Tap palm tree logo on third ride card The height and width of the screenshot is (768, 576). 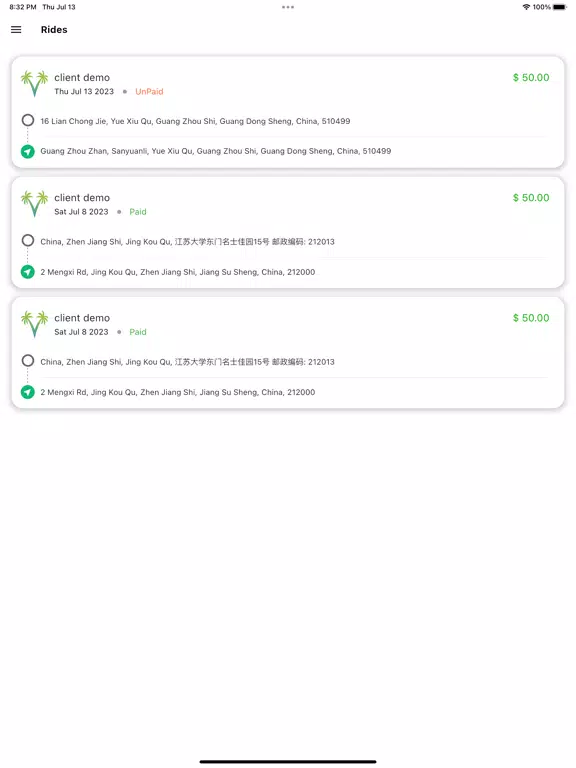pos(34,324)
